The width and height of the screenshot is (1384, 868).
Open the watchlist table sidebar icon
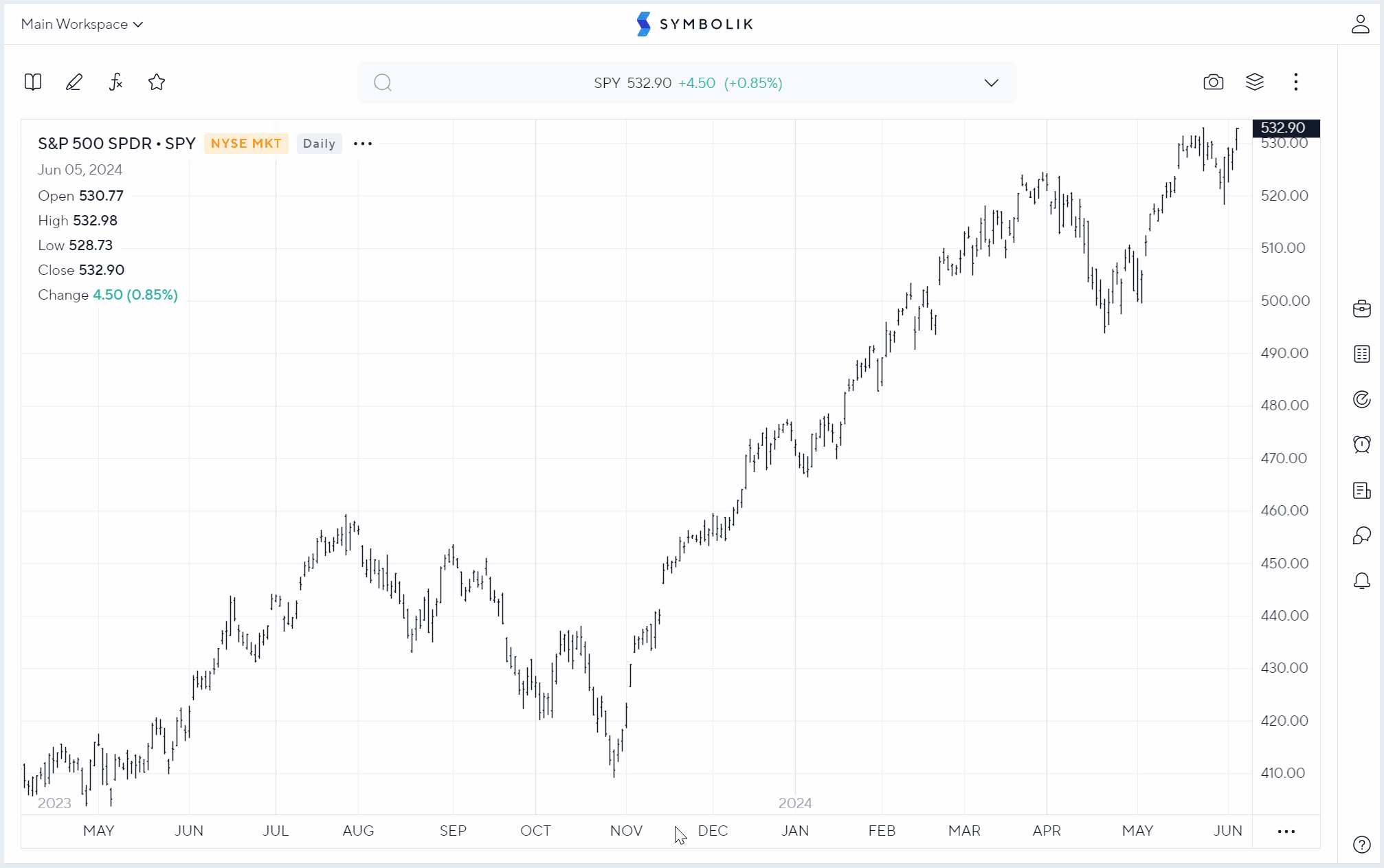coord(1362,354)
